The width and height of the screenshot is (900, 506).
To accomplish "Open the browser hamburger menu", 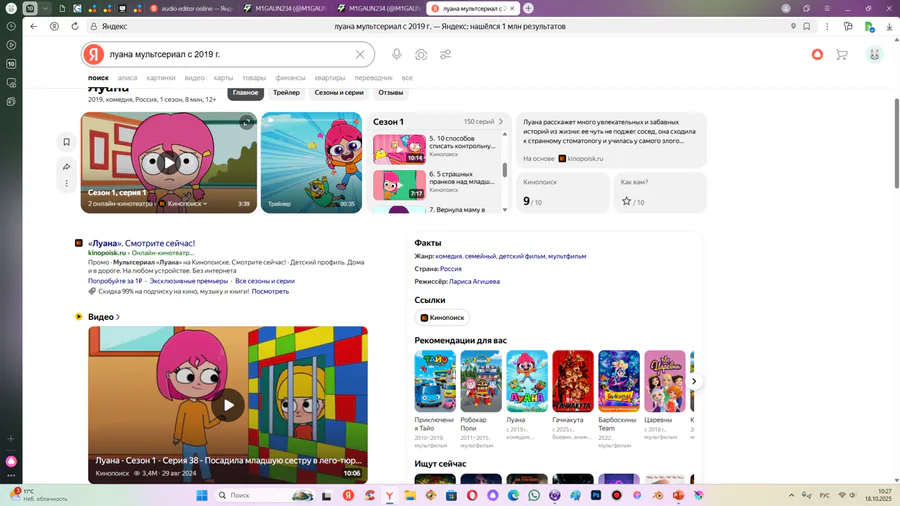I will tap(827, 9).
